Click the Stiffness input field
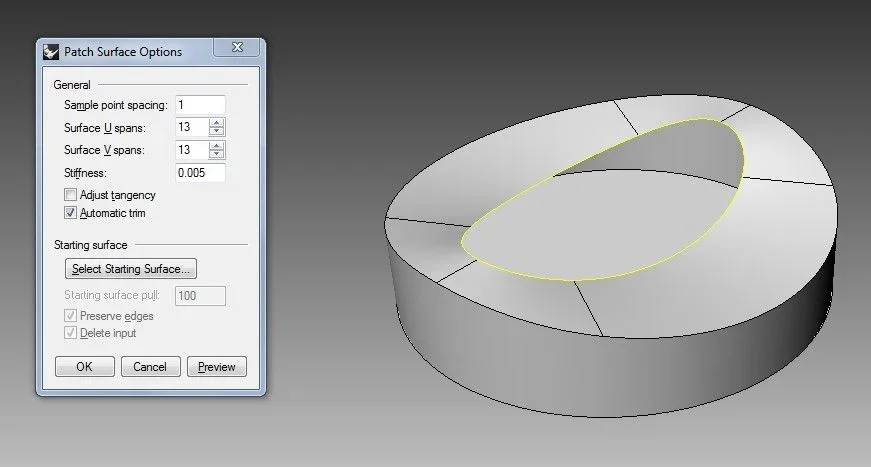 tap(201, 173)
